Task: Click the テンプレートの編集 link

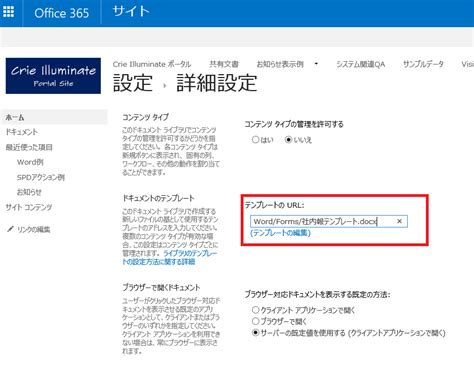Action: 280,233
